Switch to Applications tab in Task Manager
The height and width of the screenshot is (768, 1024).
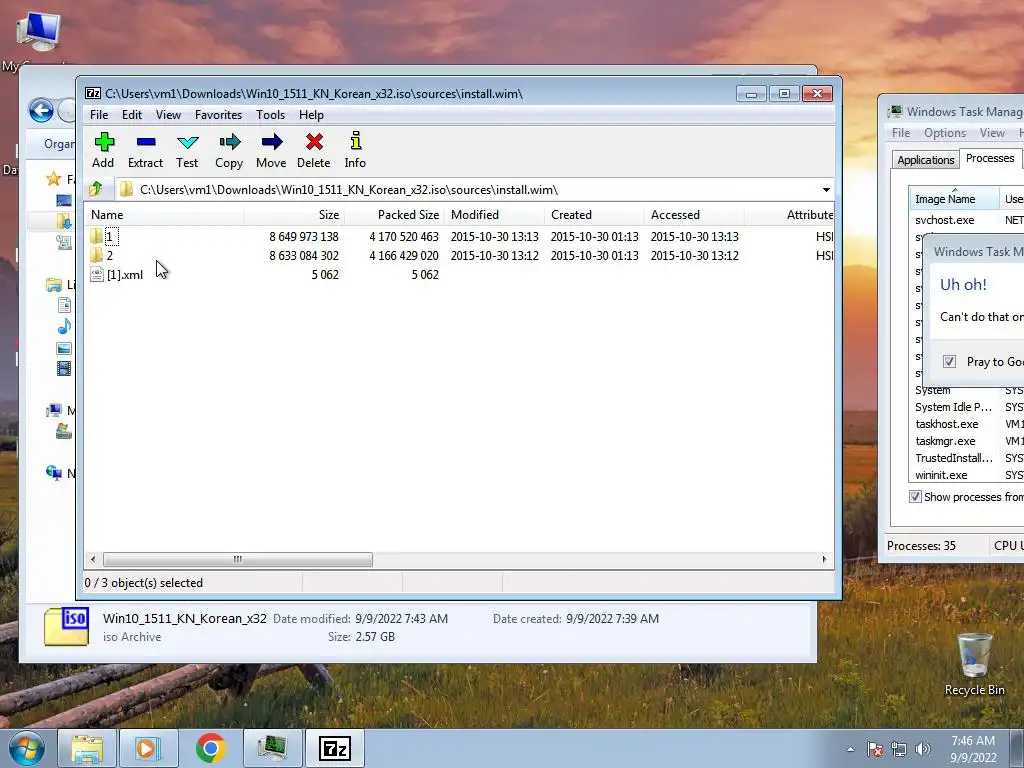[x=925, y=160]
